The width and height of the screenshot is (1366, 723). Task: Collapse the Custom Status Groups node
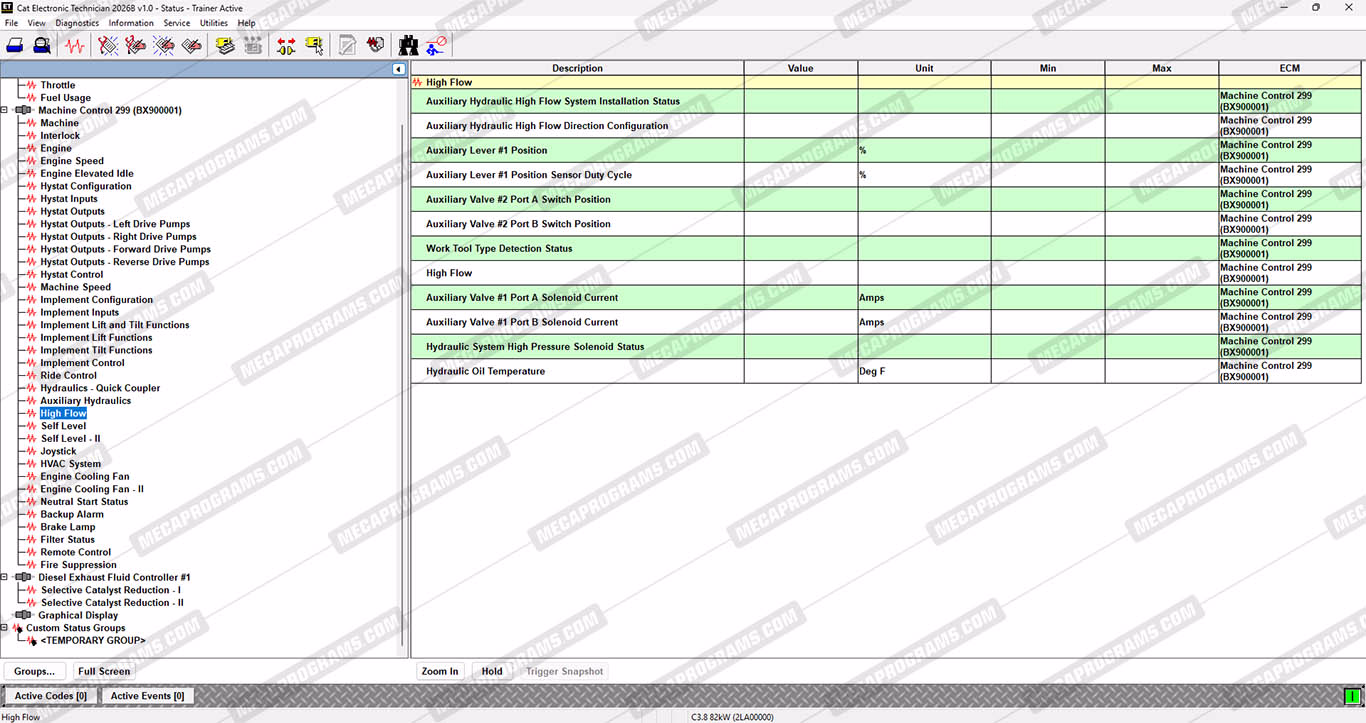(x=5, y=628)
